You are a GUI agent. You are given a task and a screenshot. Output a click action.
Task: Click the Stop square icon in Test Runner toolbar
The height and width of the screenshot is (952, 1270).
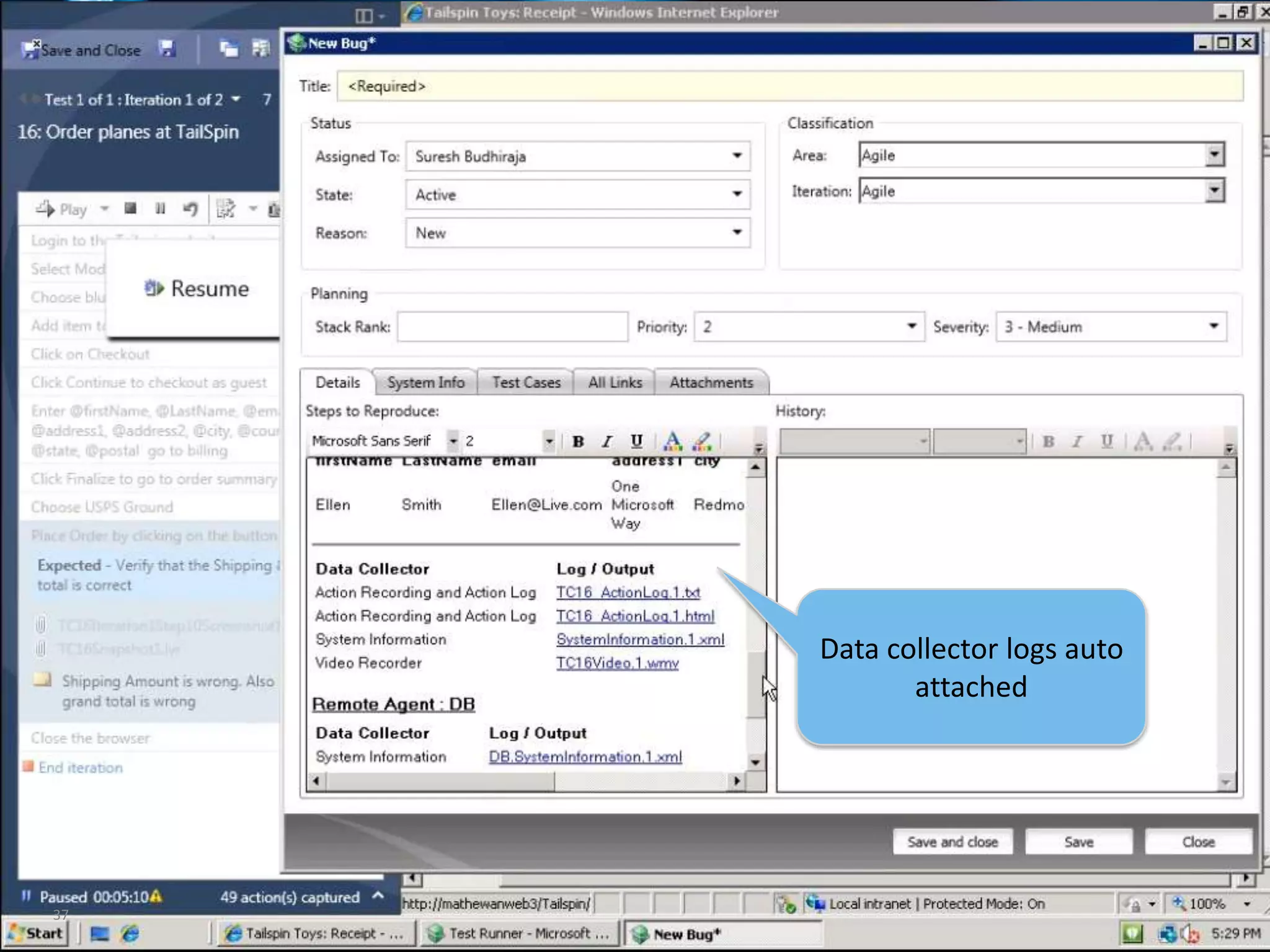pos(130,208)
